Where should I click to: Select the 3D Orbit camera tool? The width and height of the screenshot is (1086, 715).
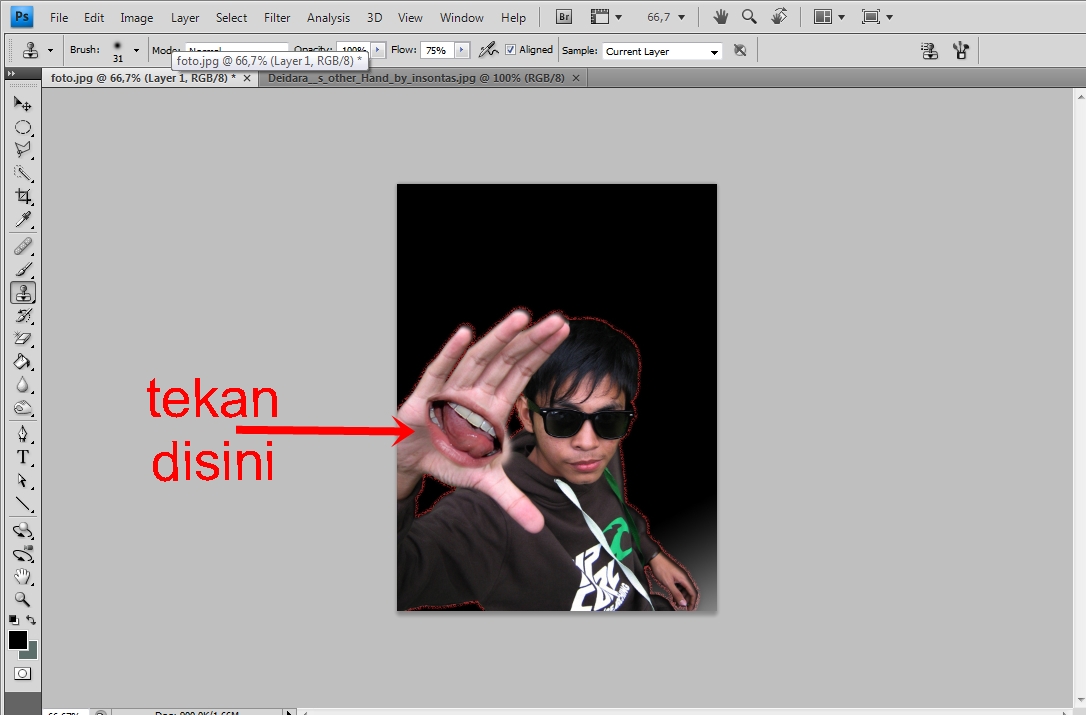[x=23, y=554]
